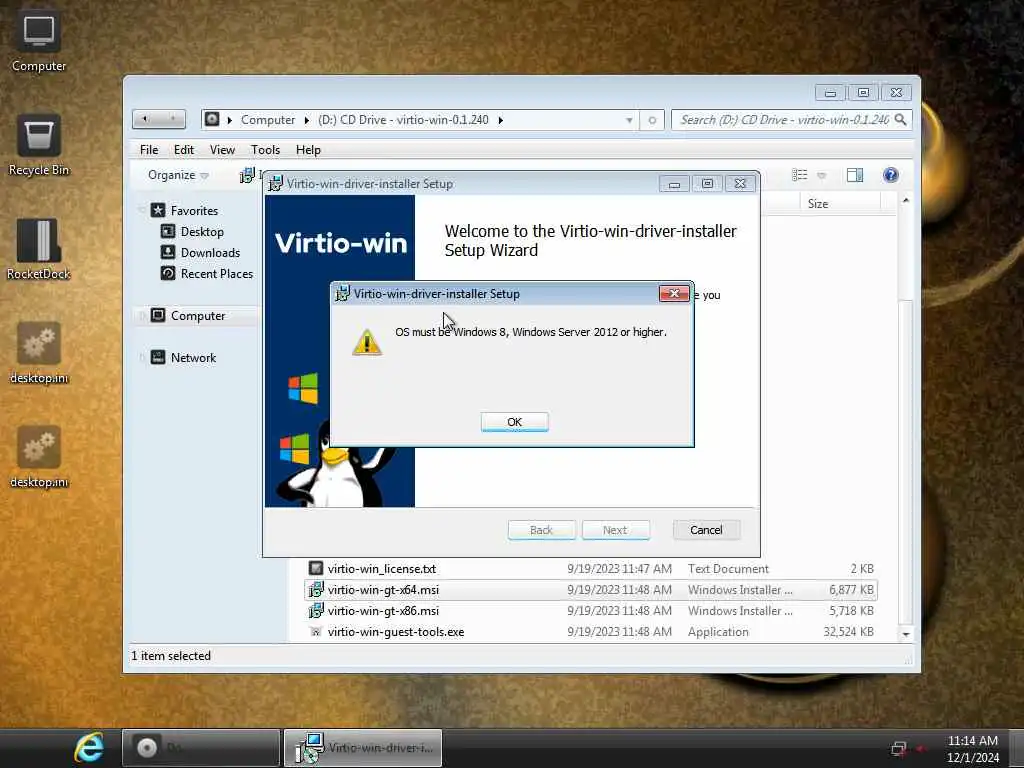Screen dimensions: 1024x768
Task: Select virtio-win_license.txt file
Action: (x=590, y=569)
